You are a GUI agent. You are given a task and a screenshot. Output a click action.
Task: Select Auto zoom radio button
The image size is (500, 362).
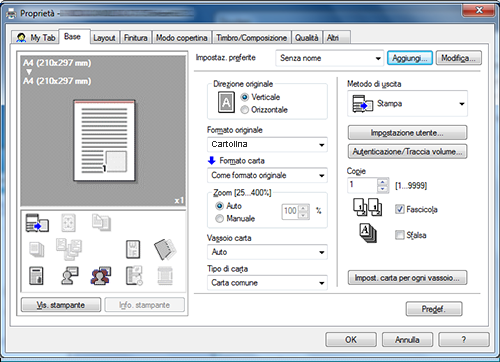coord(219,206)
